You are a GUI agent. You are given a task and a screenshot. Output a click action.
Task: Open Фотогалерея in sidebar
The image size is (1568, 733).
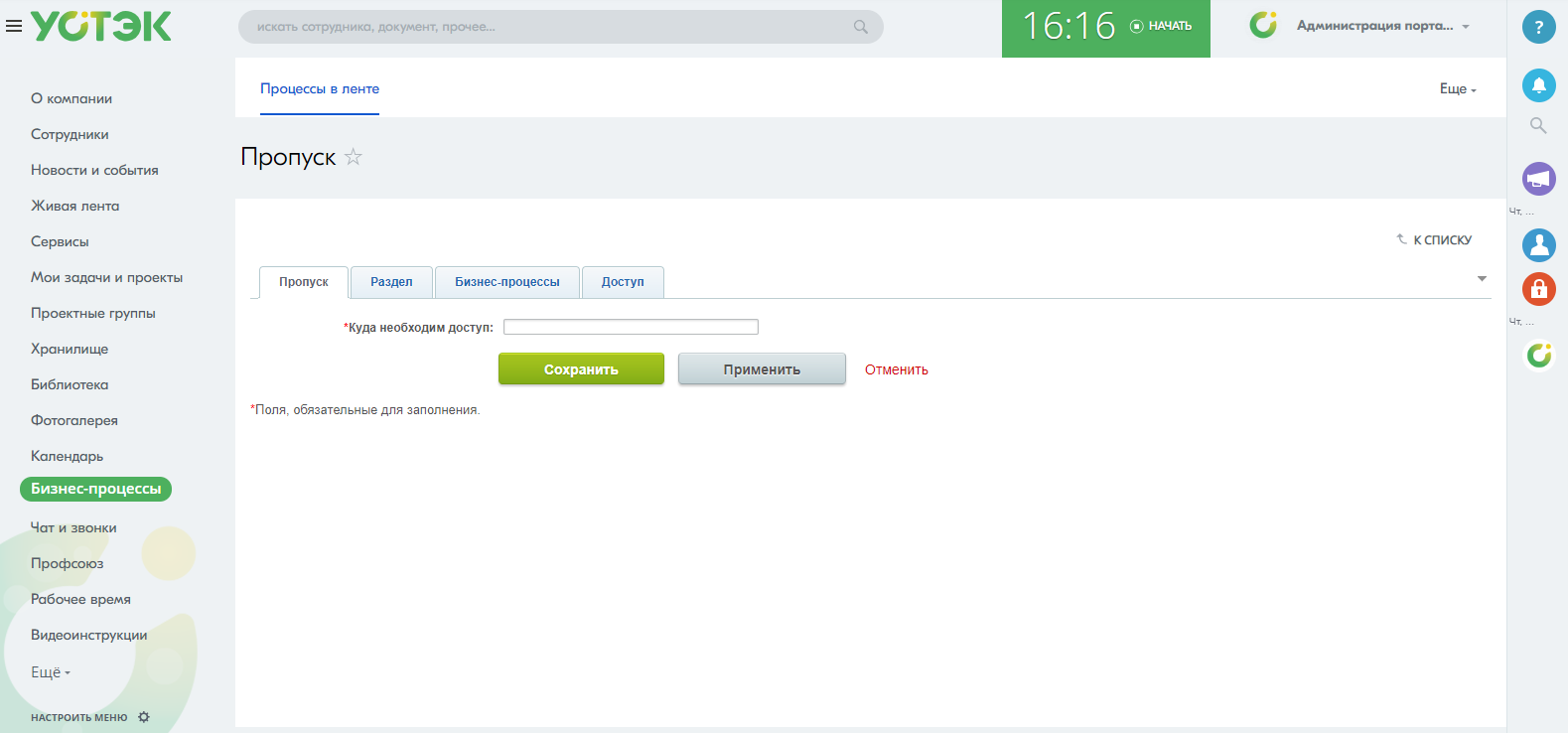pos(73,420)
